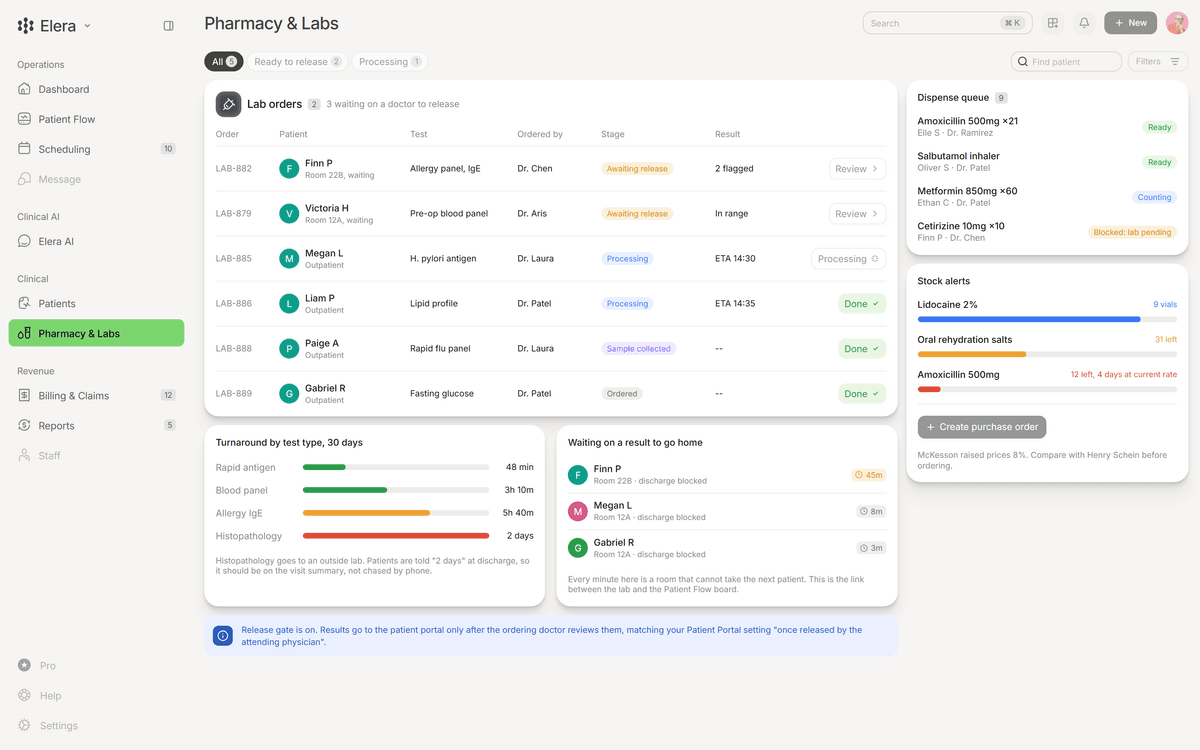
Task: Click the 2 flagged result
Action: tap(734, 169)
